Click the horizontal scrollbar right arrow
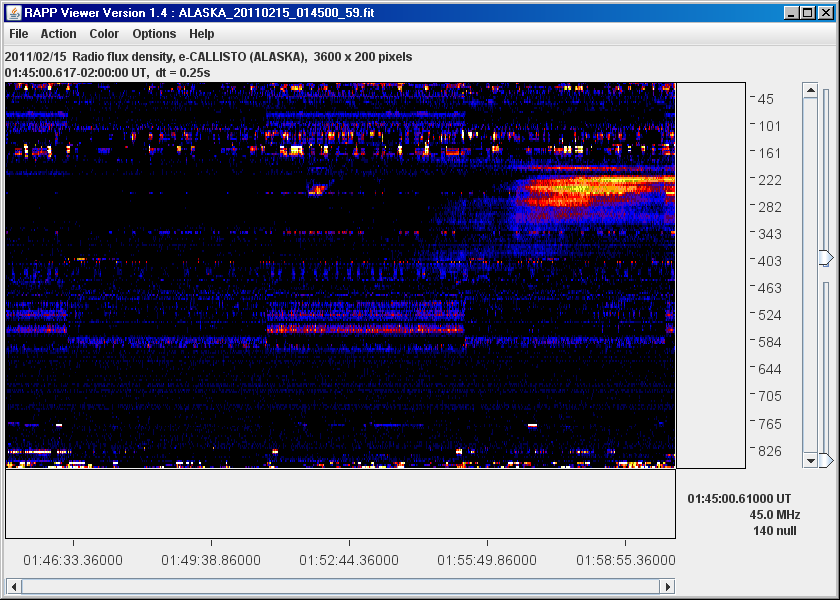840x600 pixels. 667,586
